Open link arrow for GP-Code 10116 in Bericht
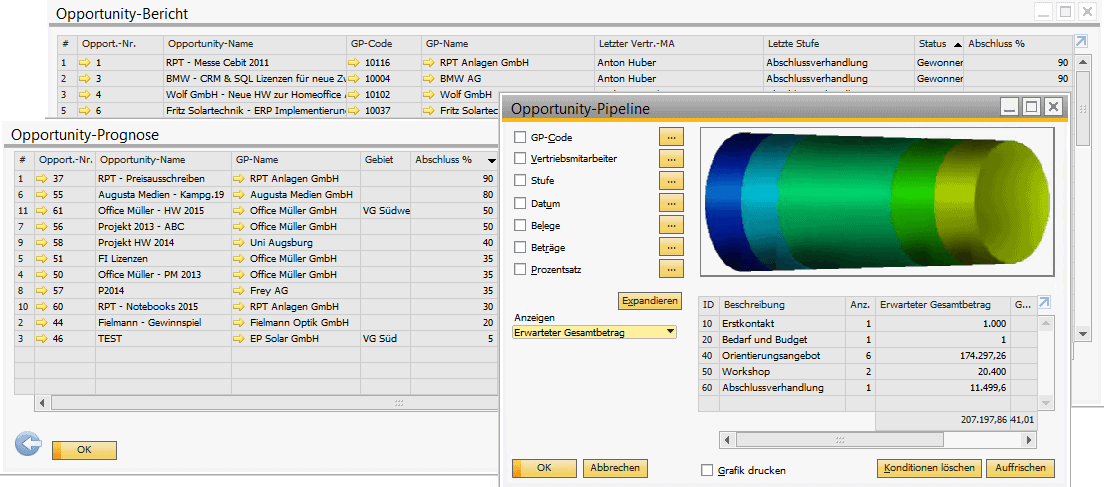 (x=355, y=62)
